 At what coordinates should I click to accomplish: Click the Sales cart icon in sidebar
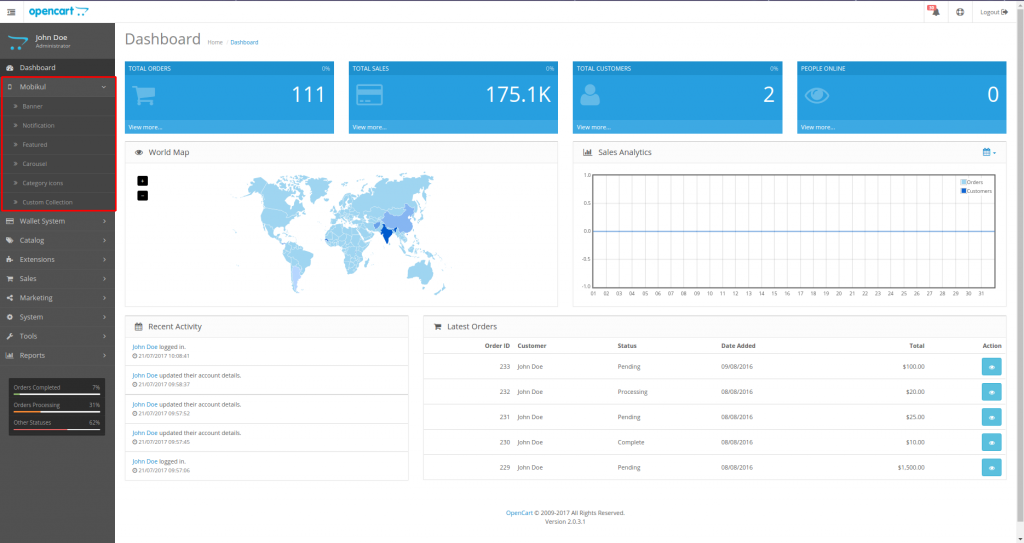pos(10,278)
